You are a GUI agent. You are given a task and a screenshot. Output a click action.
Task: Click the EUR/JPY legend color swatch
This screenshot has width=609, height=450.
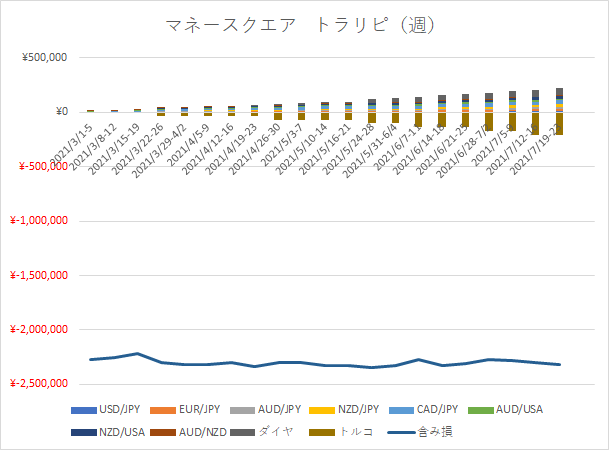163,410
